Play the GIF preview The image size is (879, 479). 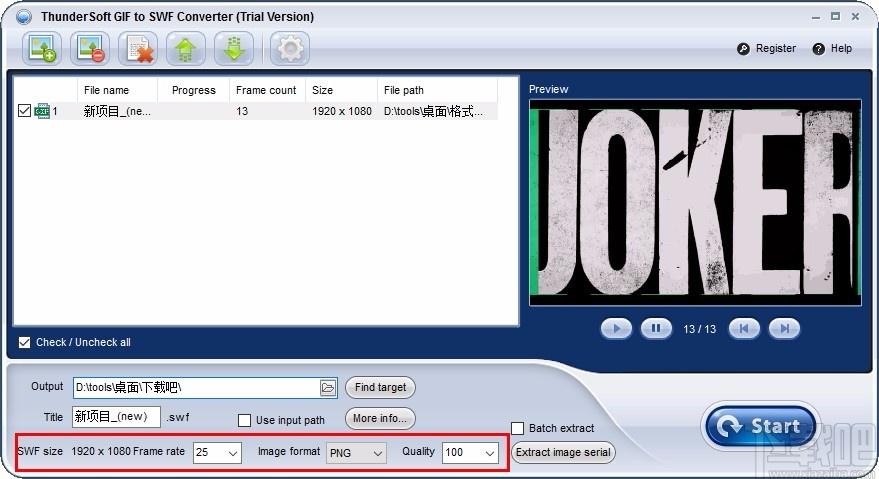click(x=616, y=329)
